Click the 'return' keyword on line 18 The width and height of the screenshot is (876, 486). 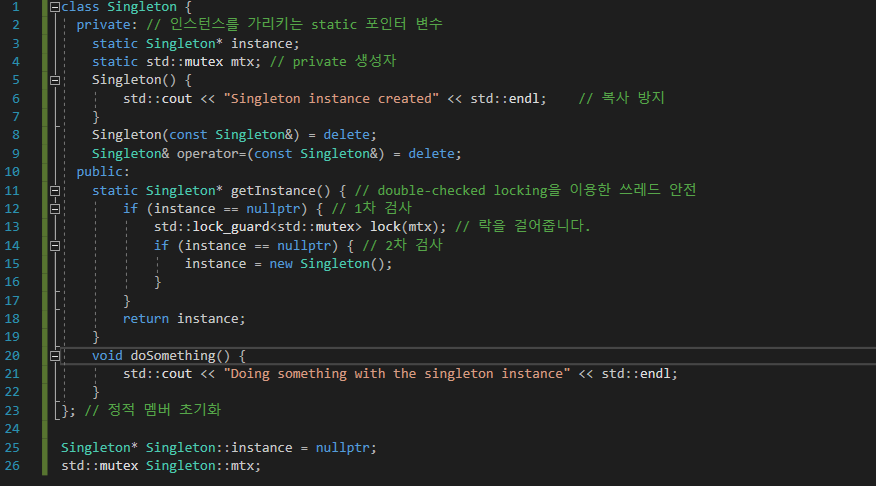(146, 319)
